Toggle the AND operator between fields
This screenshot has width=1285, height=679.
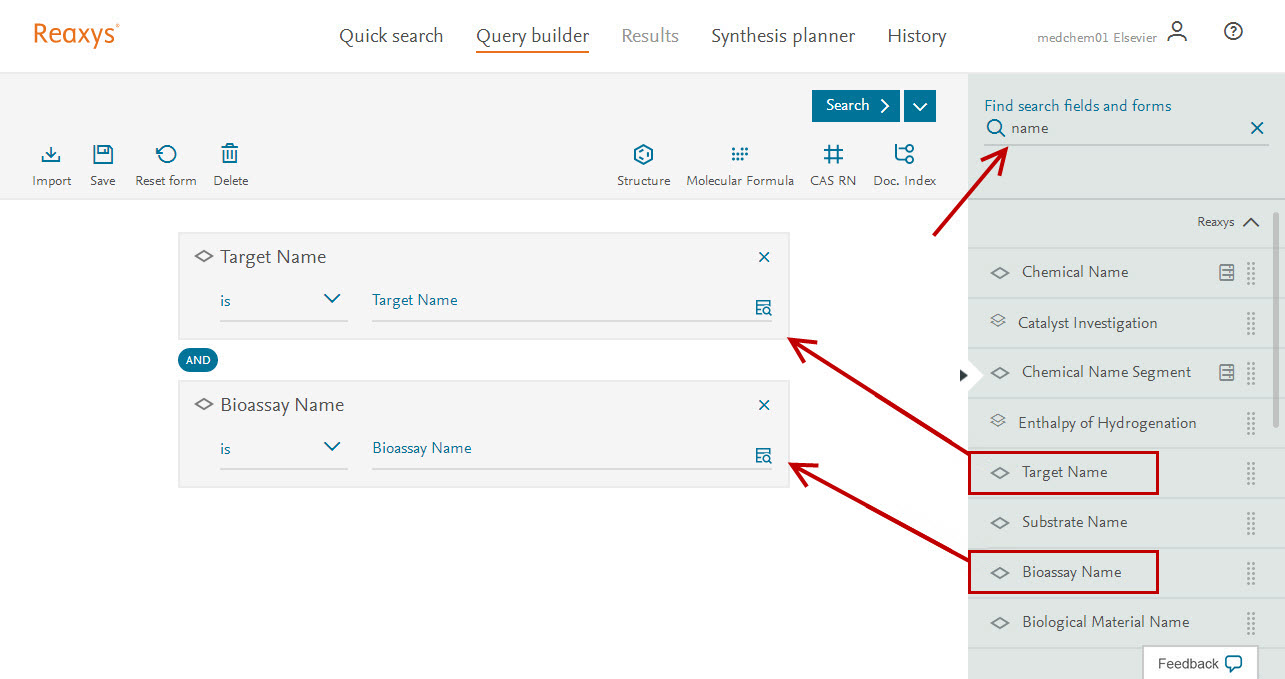198,360
